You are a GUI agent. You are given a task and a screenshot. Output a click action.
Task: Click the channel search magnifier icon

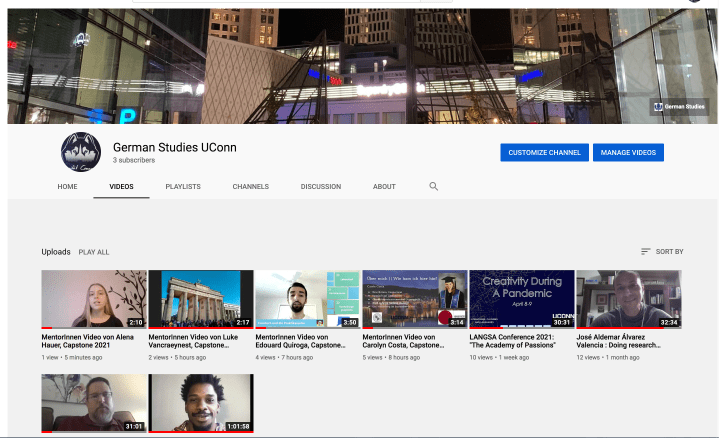tap(434, 186)
